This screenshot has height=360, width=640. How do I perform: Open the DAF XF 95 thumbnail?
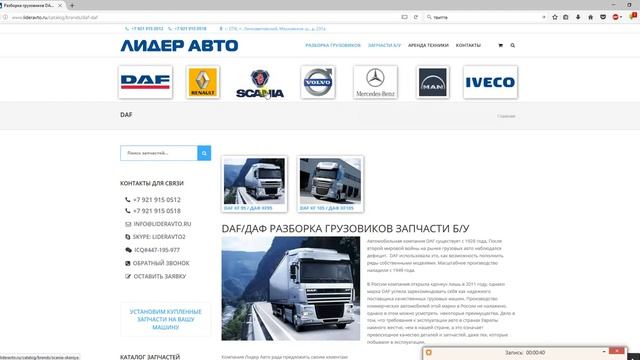254,181
